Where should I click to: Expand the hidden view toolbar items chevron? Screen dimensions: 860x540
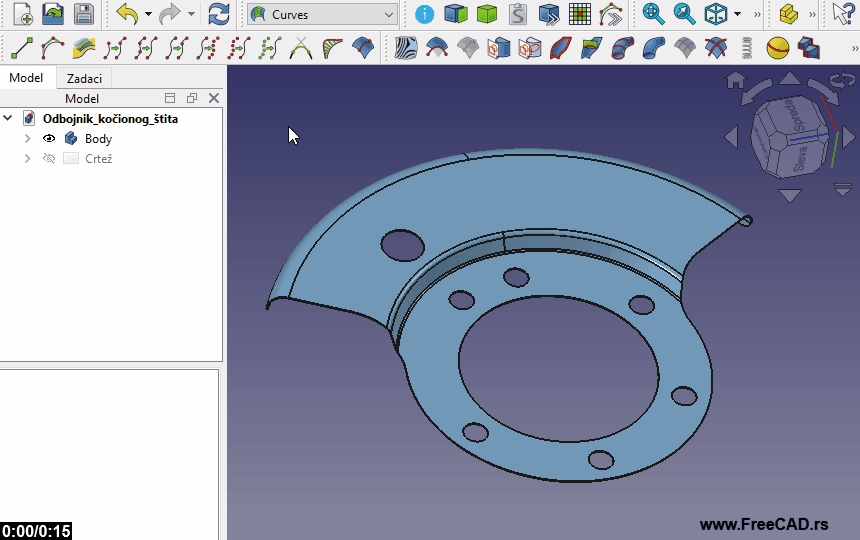757,15
